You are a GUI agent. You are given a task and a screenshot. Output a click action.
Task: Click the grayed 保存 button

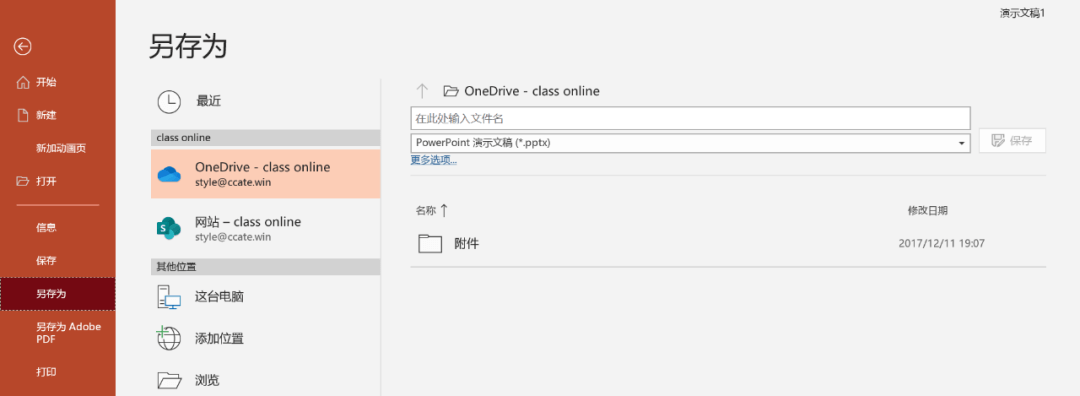click(1012, 140)
